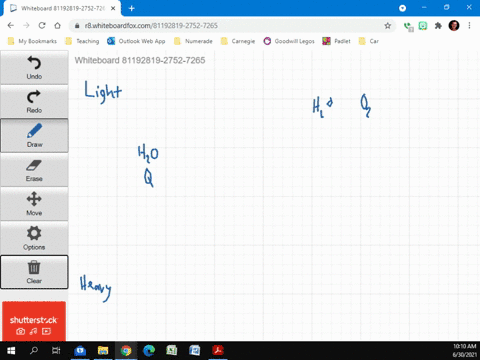Image resolution: width=480 pixels, height=360 pixels.
Task: Open Chrome's three-dot menu
Action: 469,26
